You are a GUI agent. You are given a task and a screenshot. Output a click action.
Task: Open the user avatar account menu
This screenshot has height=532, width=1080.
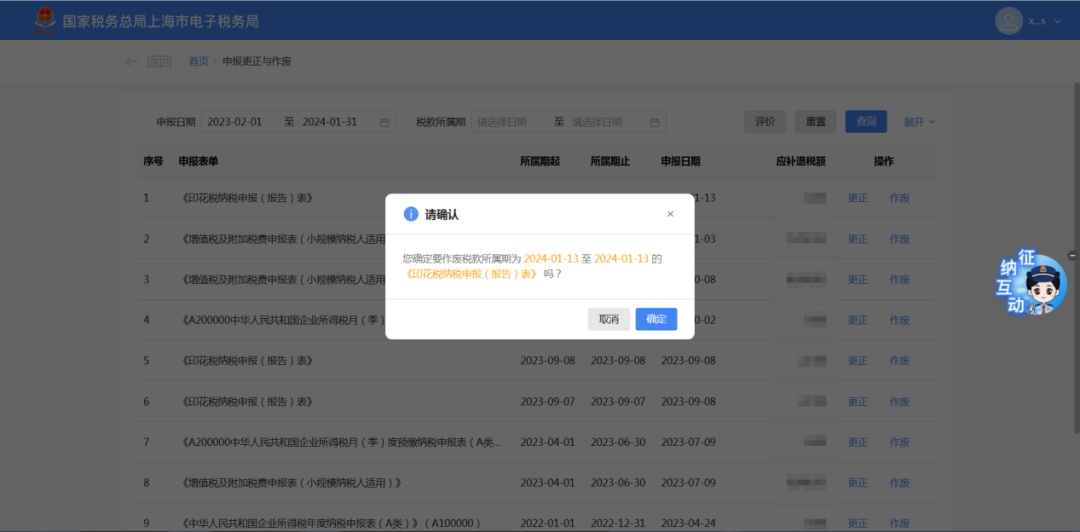coord(1008,20)
